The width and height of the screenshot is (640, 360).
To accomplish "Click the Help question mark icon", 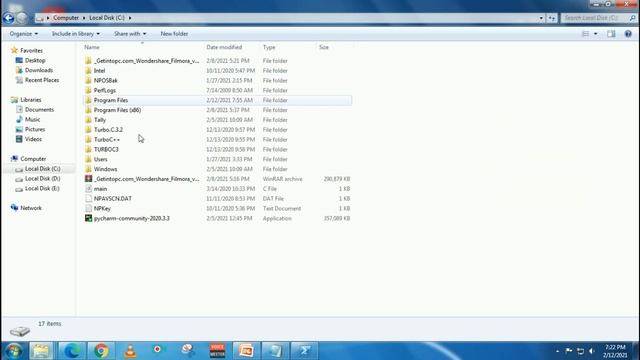I will (x=628, y=34).
